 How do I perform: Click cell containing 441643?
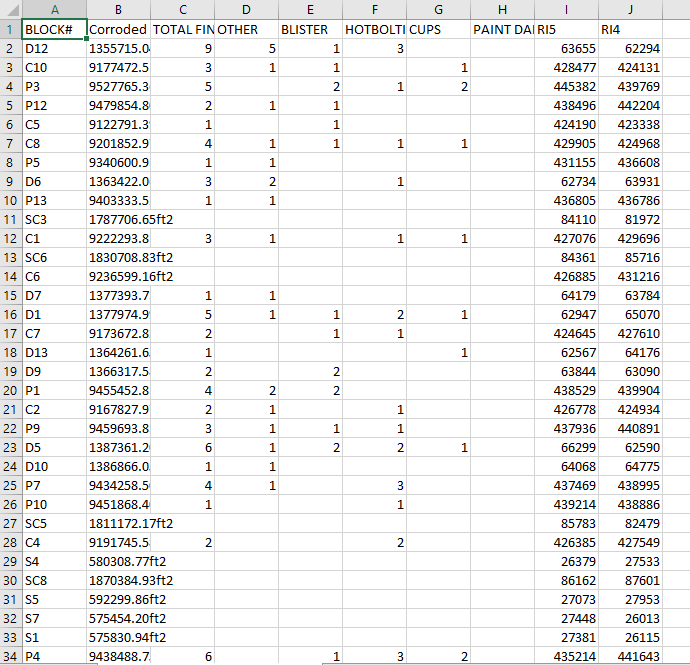[x=630, y=656]
